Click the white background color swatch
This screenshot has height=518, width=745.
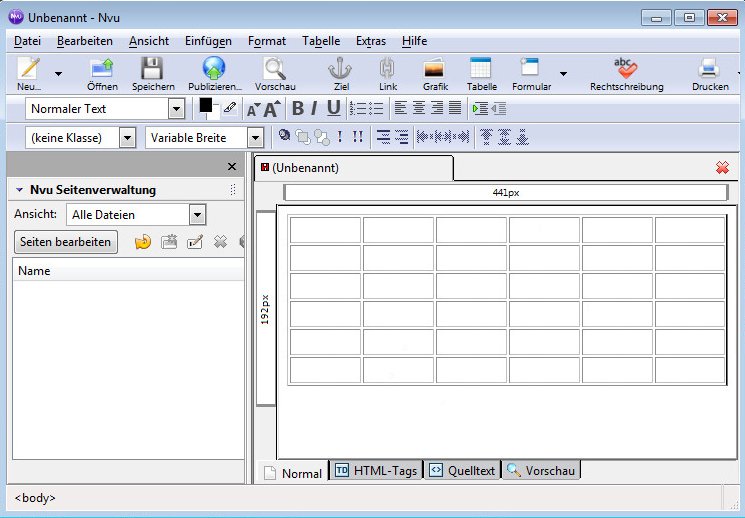click(214, 113)
